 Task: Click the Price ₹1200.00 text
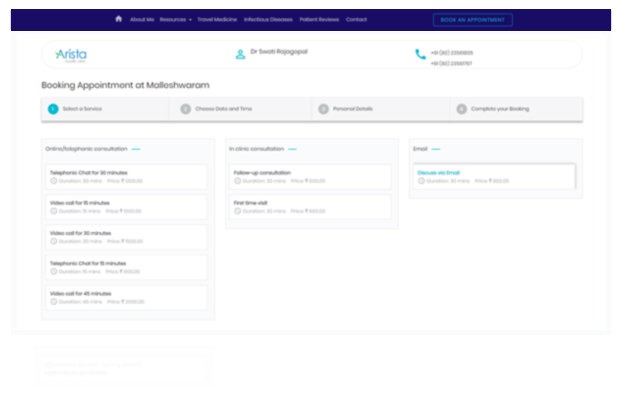[x=125, y=181]
